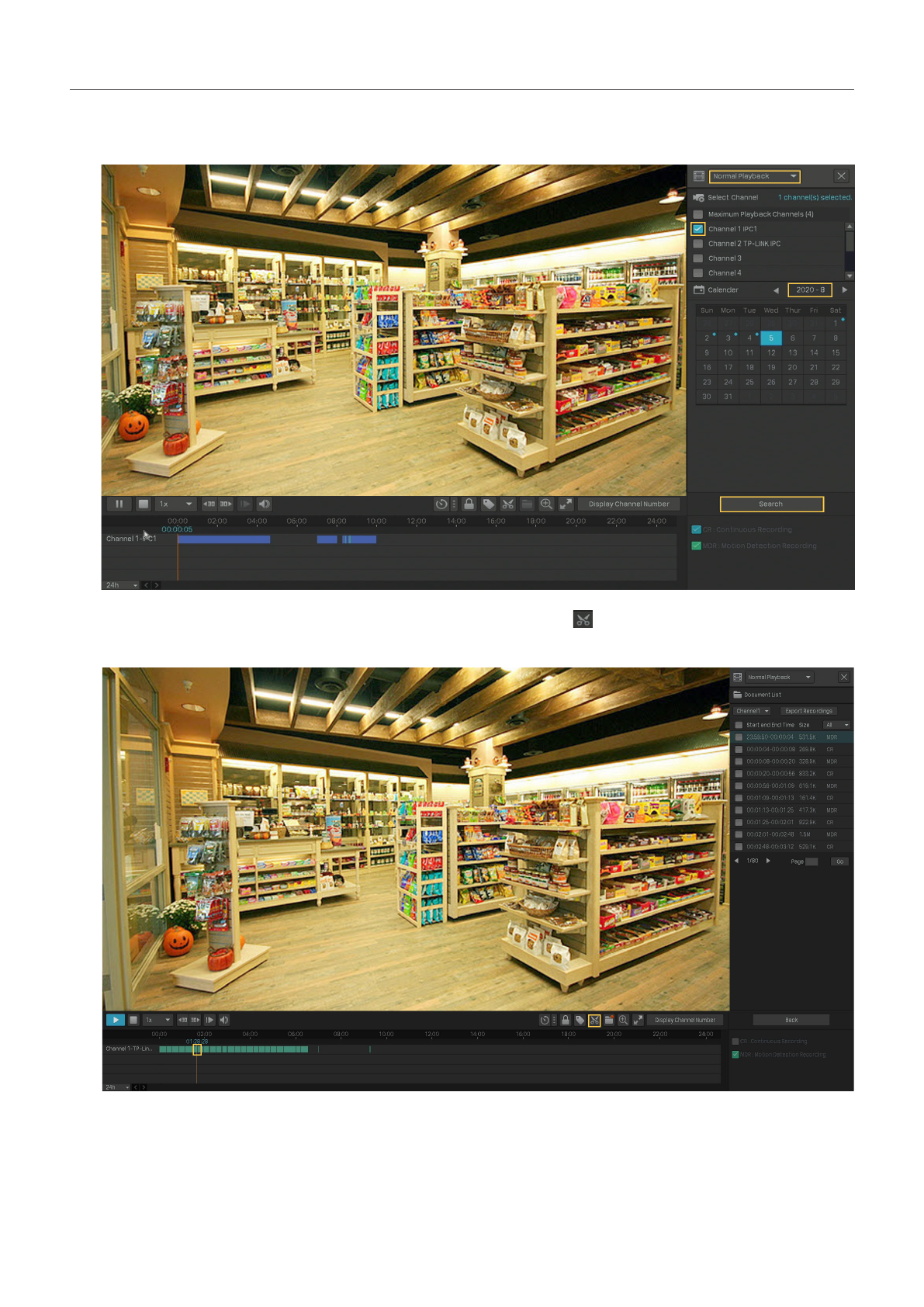Click fullscreen arrows icon in upper toolbar
924x1307 pixels.
[566, 504]
